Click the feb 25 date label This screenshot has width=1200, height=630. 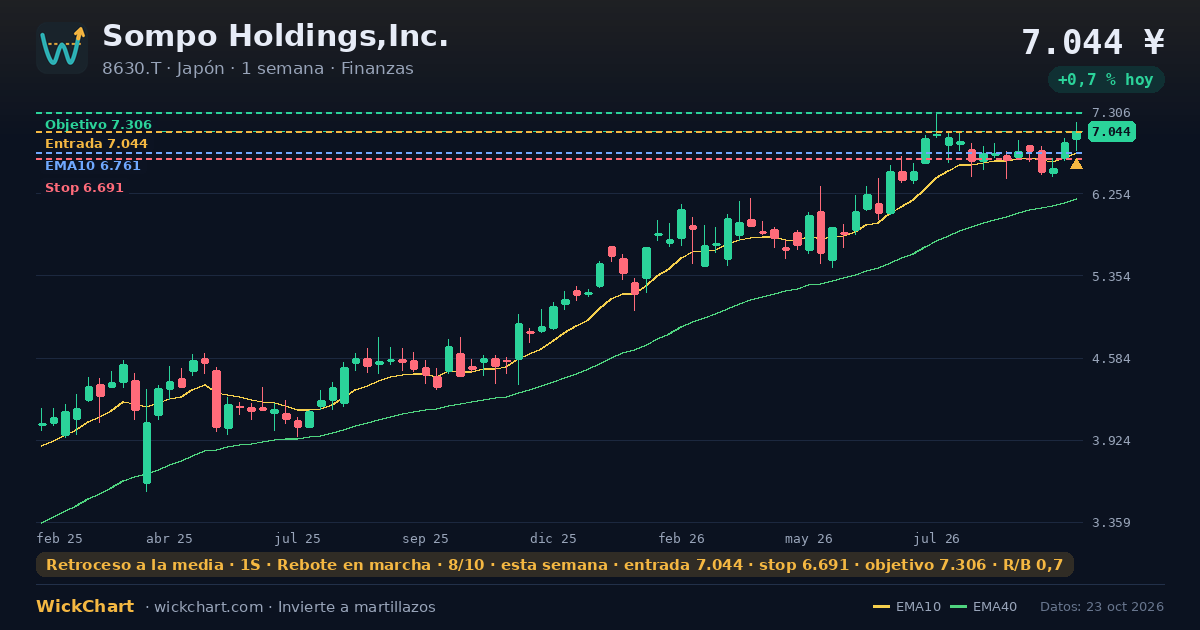click(x=60, y=538)
